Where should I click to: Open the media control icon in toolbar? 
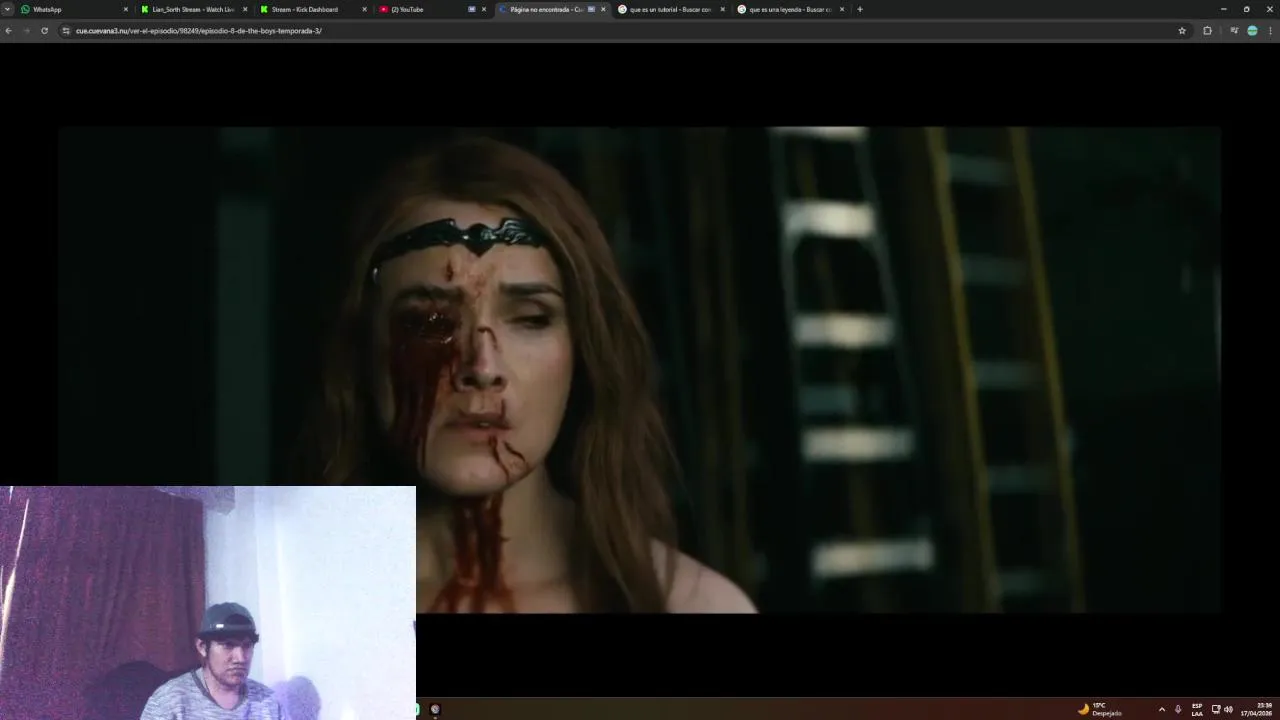click(1234, 31)
